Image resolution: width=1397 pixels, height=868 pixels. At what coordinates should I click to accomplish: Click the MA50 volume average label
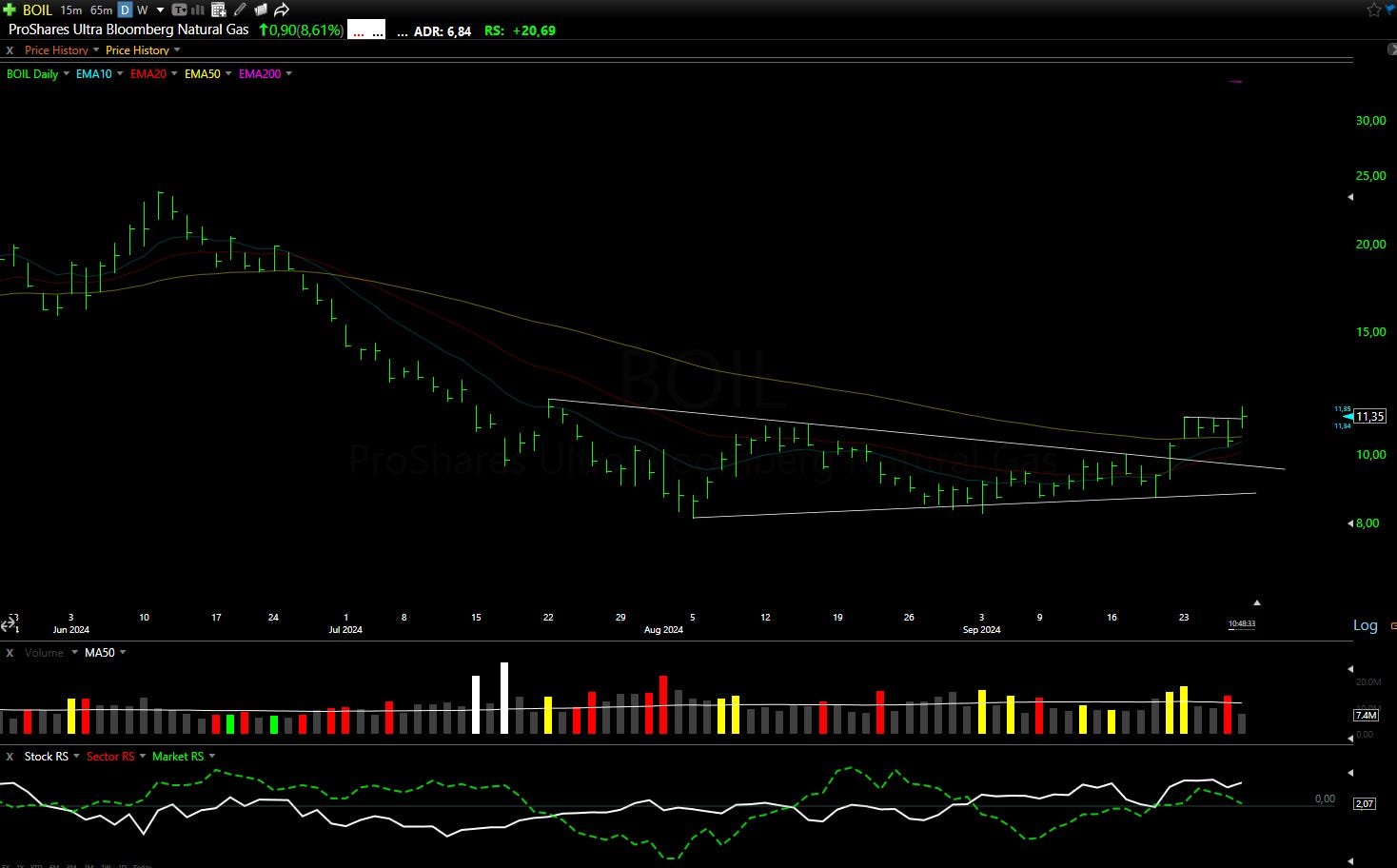pos(100,653)
